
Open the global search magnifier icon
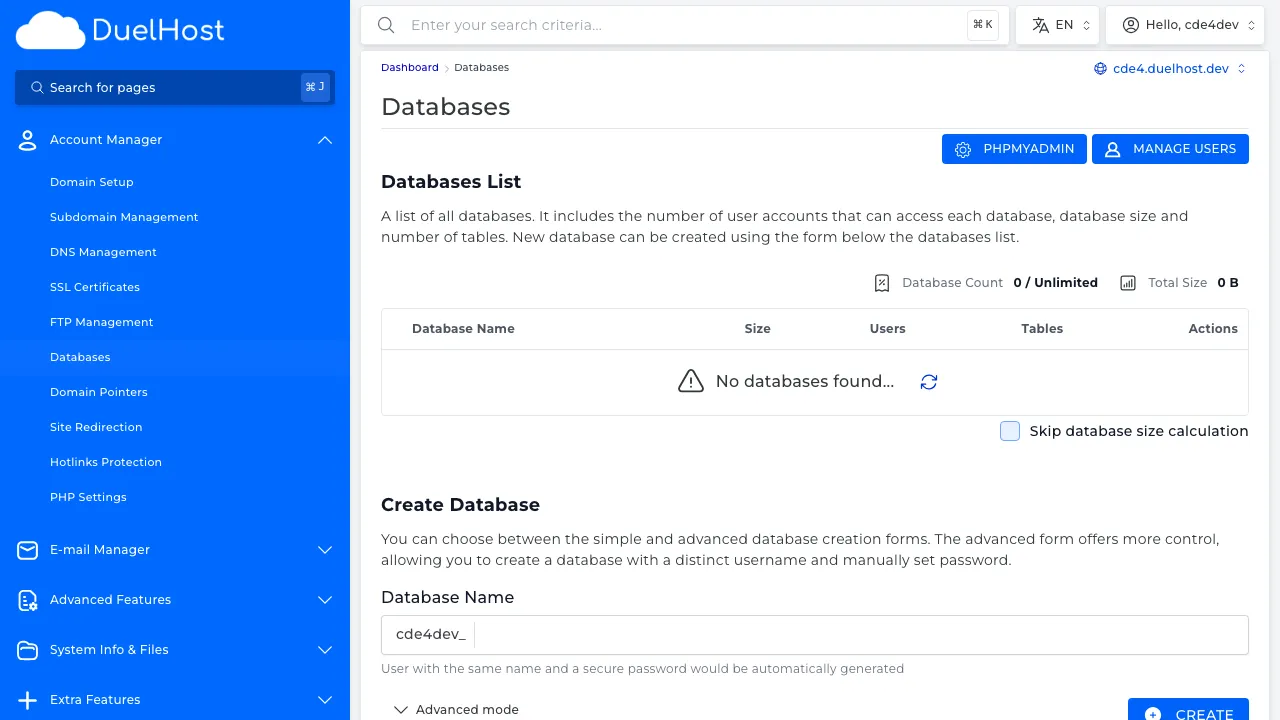click(386, 25)
